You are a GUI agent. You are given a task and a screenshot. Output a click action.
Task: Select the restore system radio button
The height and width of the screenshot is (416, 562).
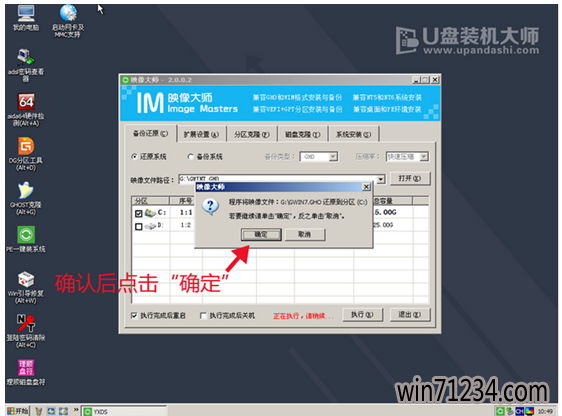click(135, 157)
